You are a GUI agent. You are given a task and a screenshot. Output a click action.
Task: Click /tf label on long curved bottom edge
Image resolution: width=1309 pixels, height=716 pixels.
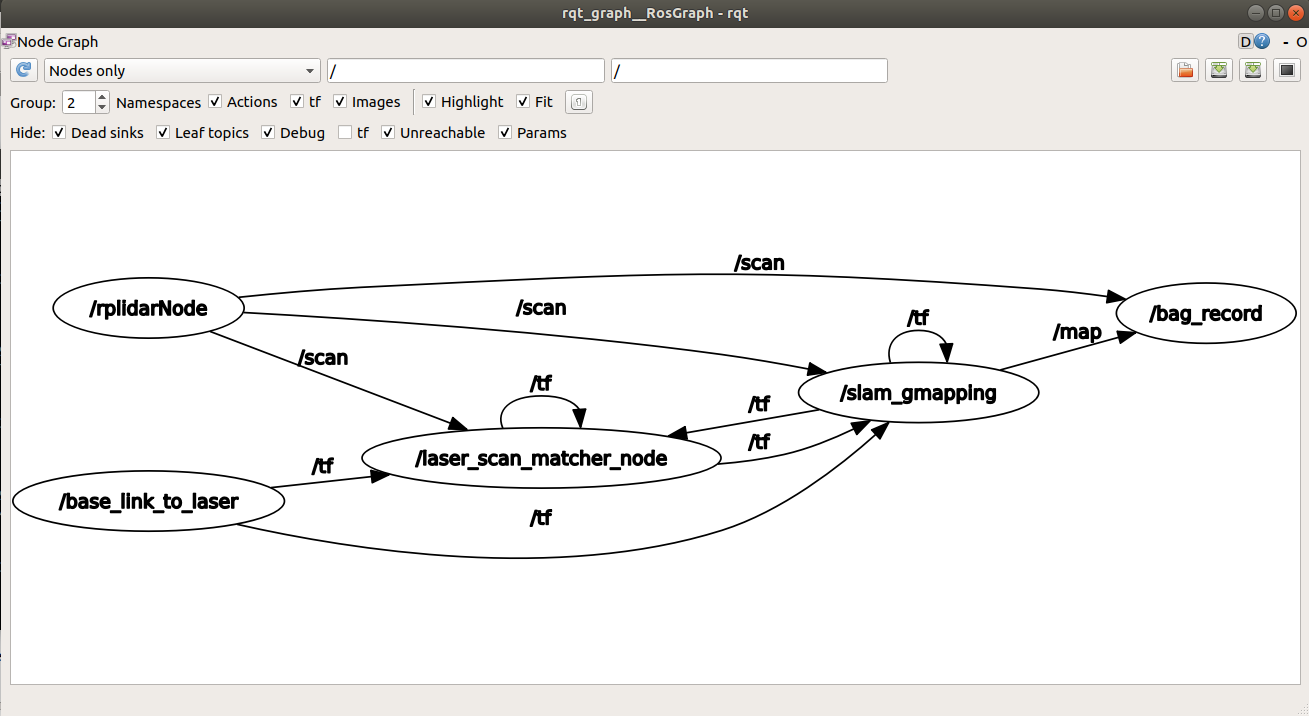pos(541,518)
